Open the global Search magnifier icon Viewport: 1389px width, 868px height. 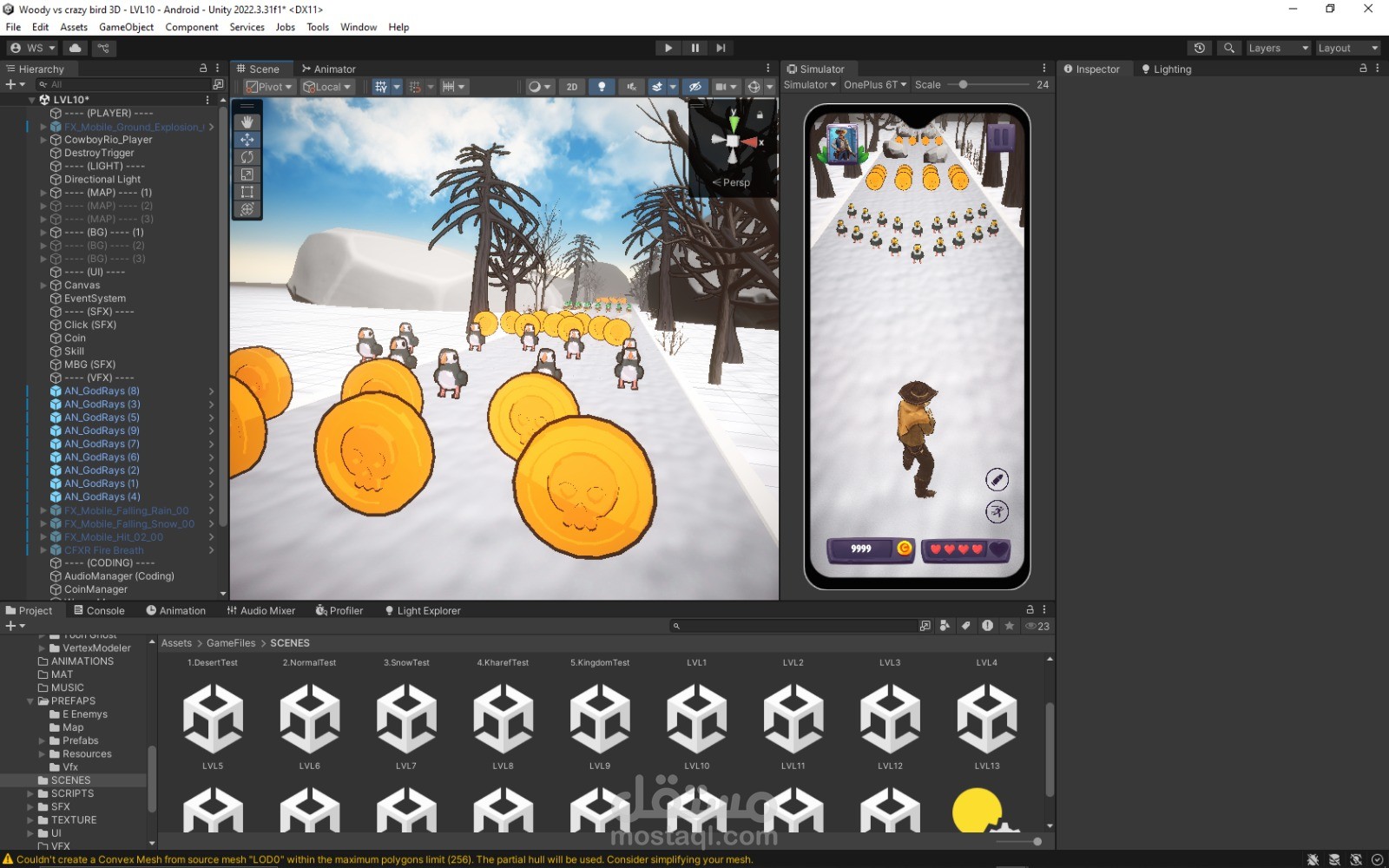pyautogui.click(x=1228, y=48)
